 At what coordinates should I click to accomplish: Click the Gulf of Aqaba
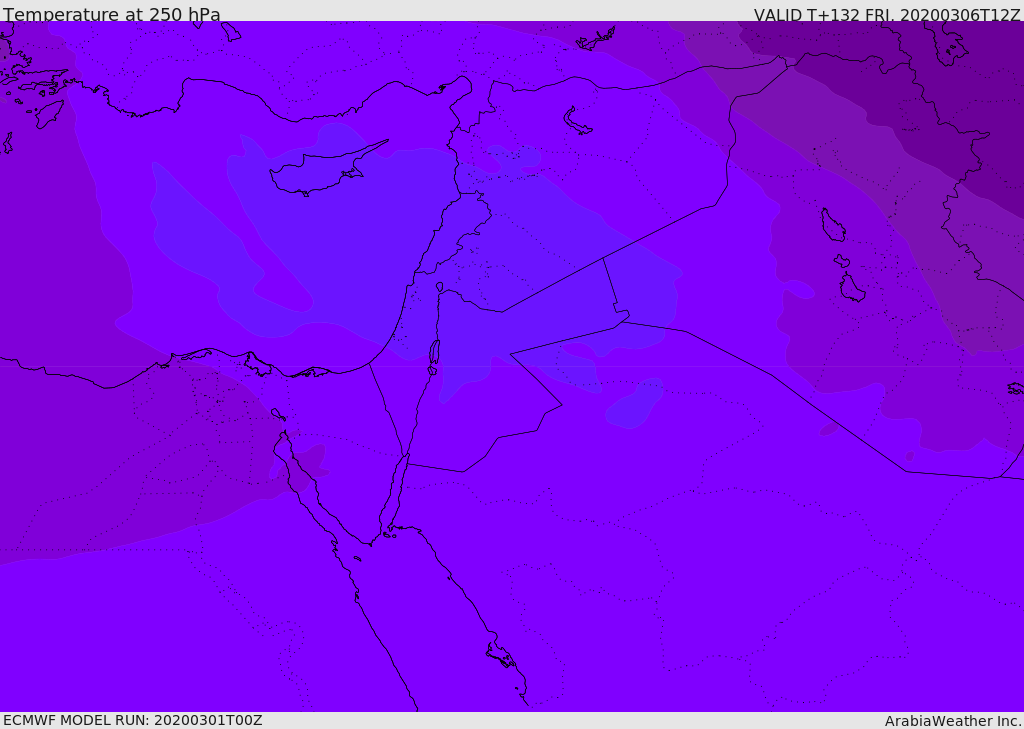[x=400, y=490]
